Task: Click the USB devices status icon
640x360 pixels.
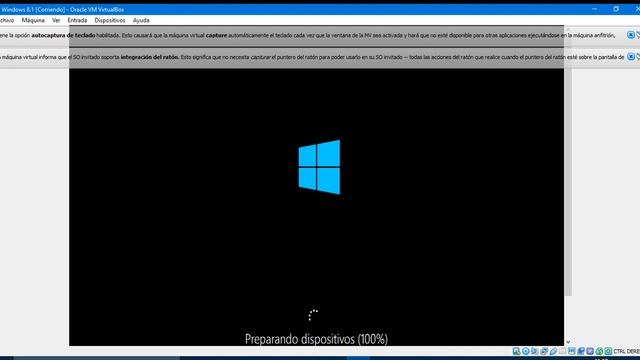Action: click(x=553, y=351)
